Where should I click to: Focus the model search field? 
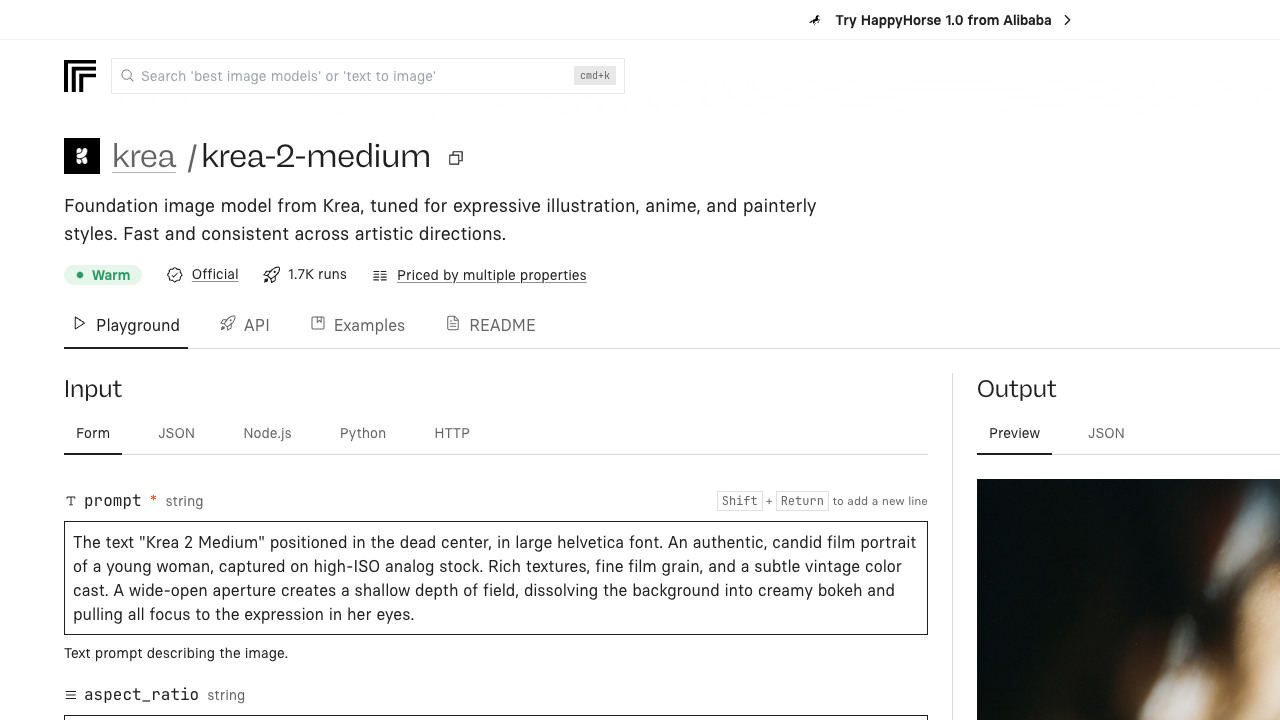368,76
